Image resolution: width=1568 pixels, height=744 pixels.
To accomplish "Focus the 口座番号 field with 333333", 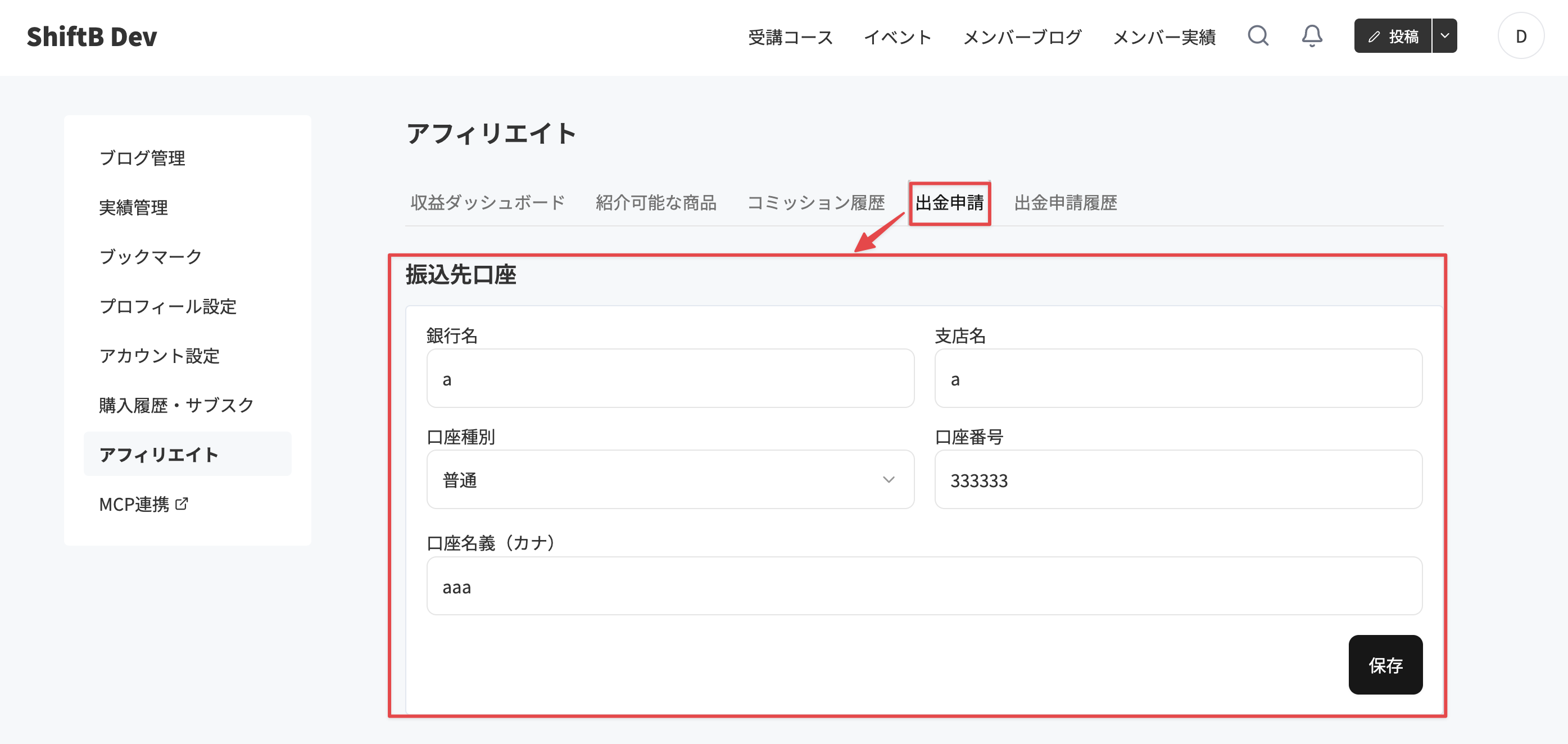I will point(1179,480).
